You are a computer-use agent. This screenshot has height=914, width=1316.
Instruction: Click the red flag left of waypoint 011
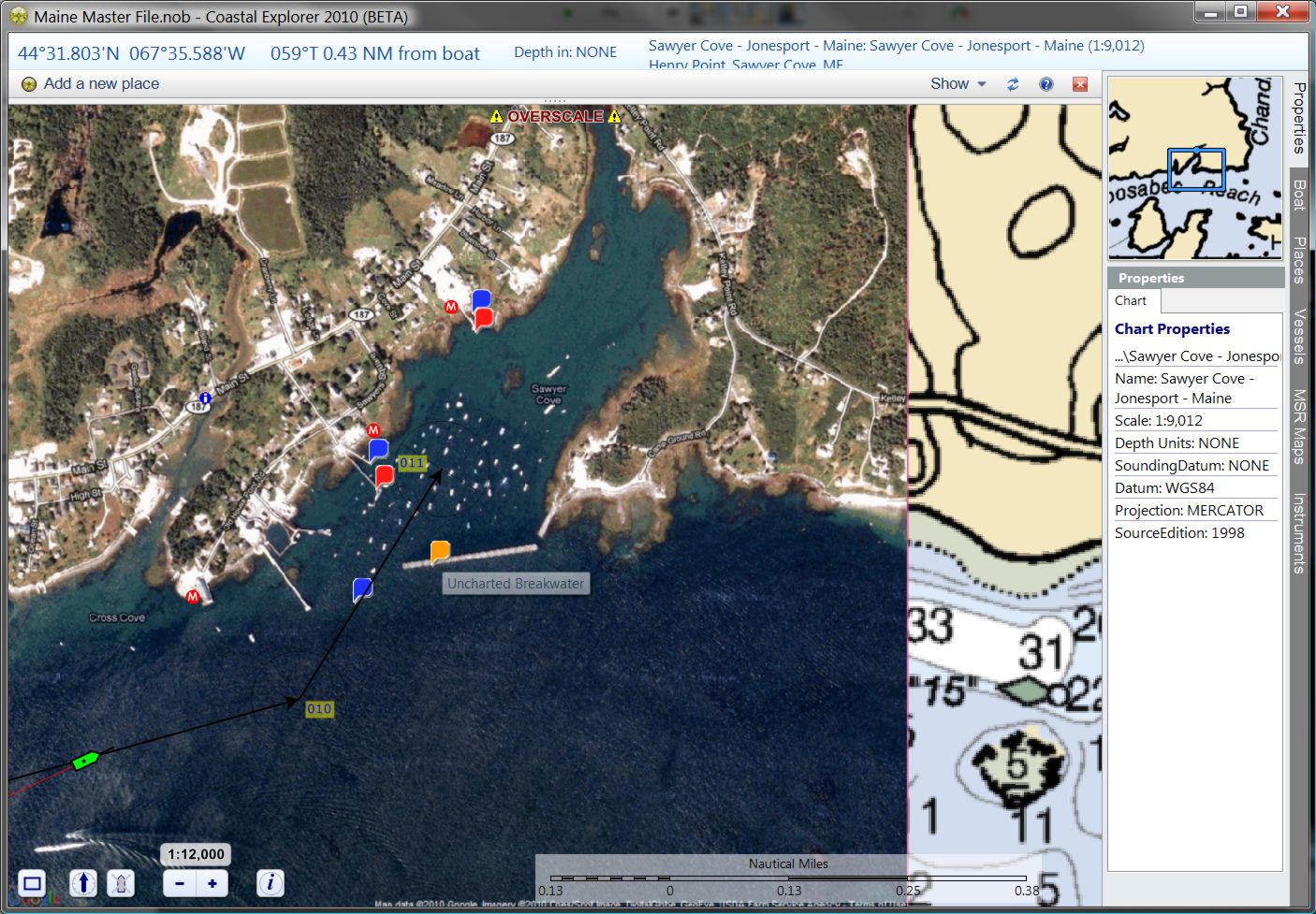(x=384, y=476)
